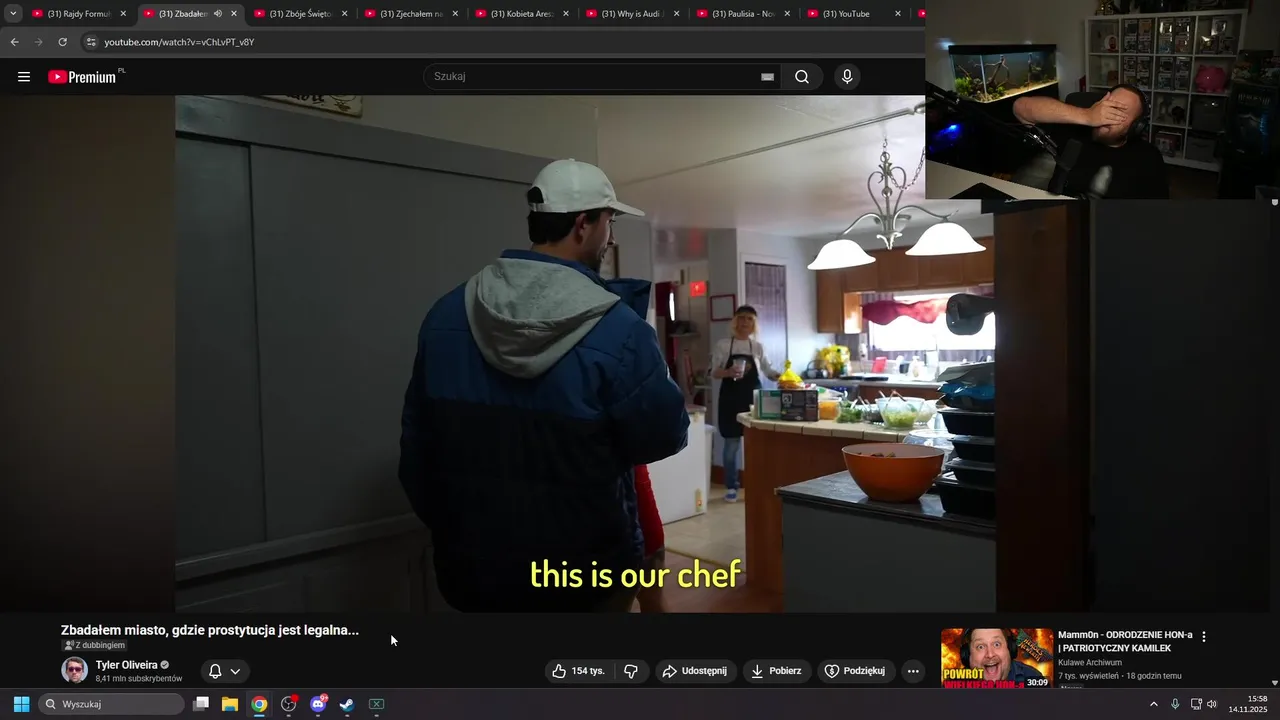
Task: Show hidden system tray icons
Action: tap(1153, 704)
